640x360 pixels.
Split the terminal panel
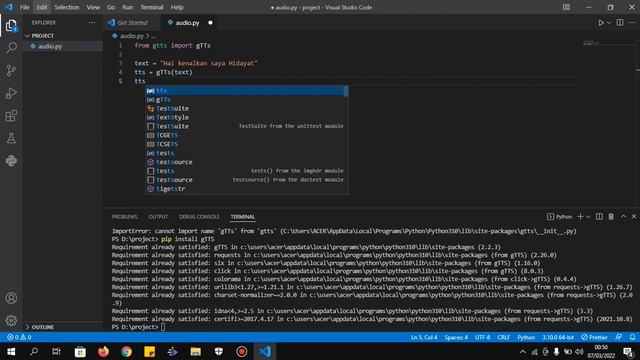[x=599, y=217]
